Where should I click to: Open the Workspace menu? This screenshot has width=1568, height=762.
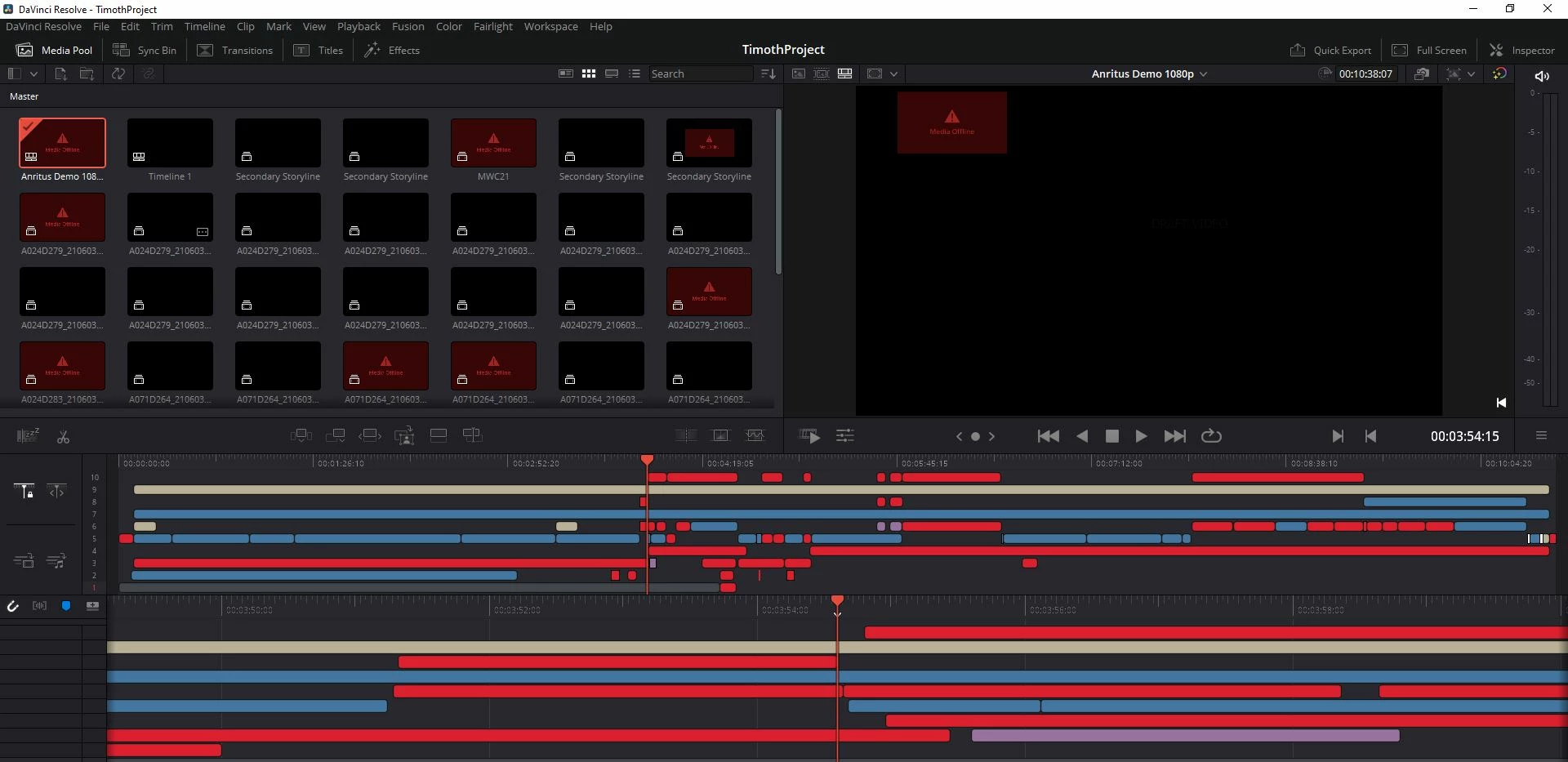click(550, 26)
